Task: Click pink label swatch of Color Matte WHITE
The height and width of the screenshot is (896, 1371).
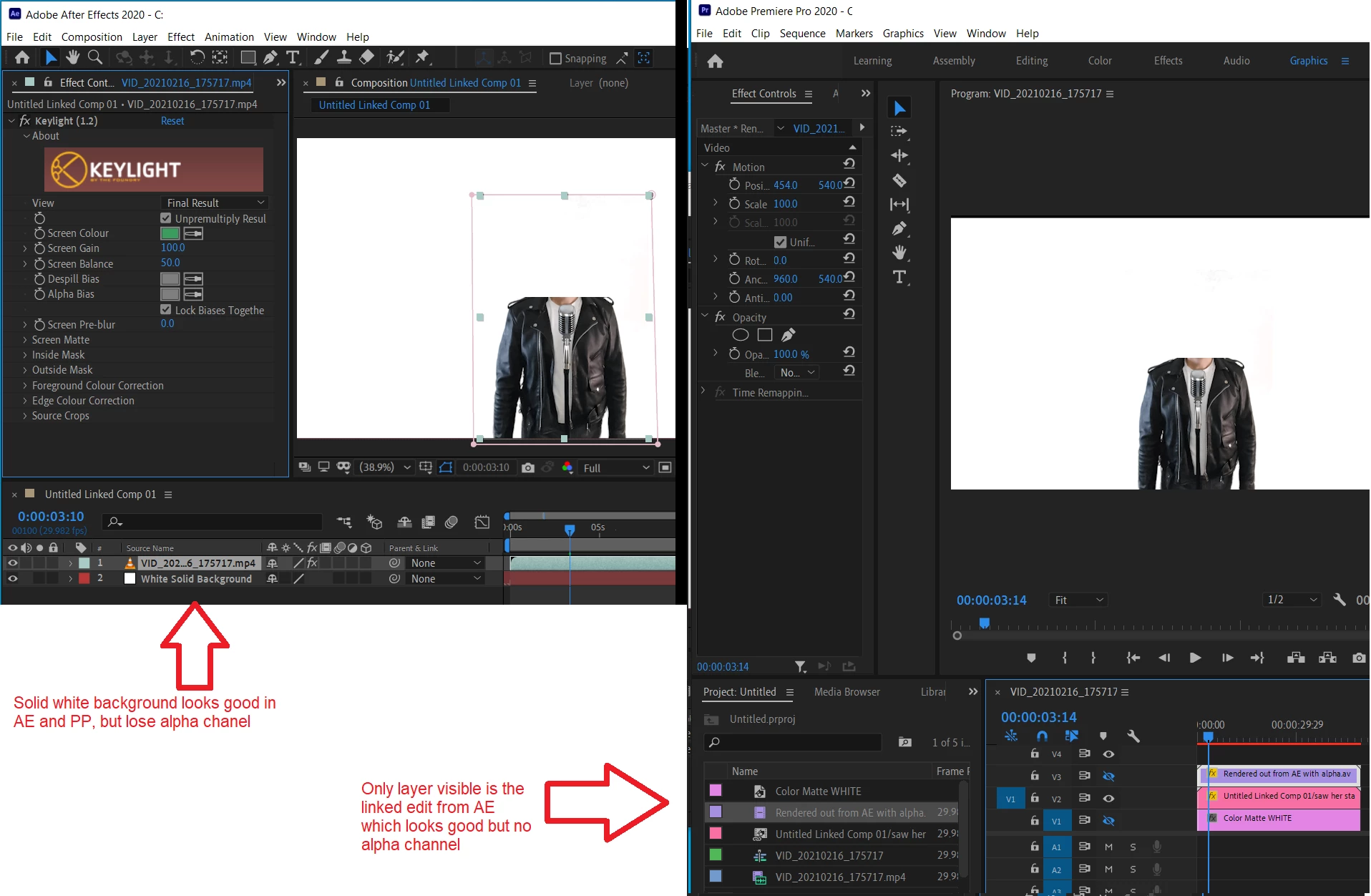Action: 716,791
